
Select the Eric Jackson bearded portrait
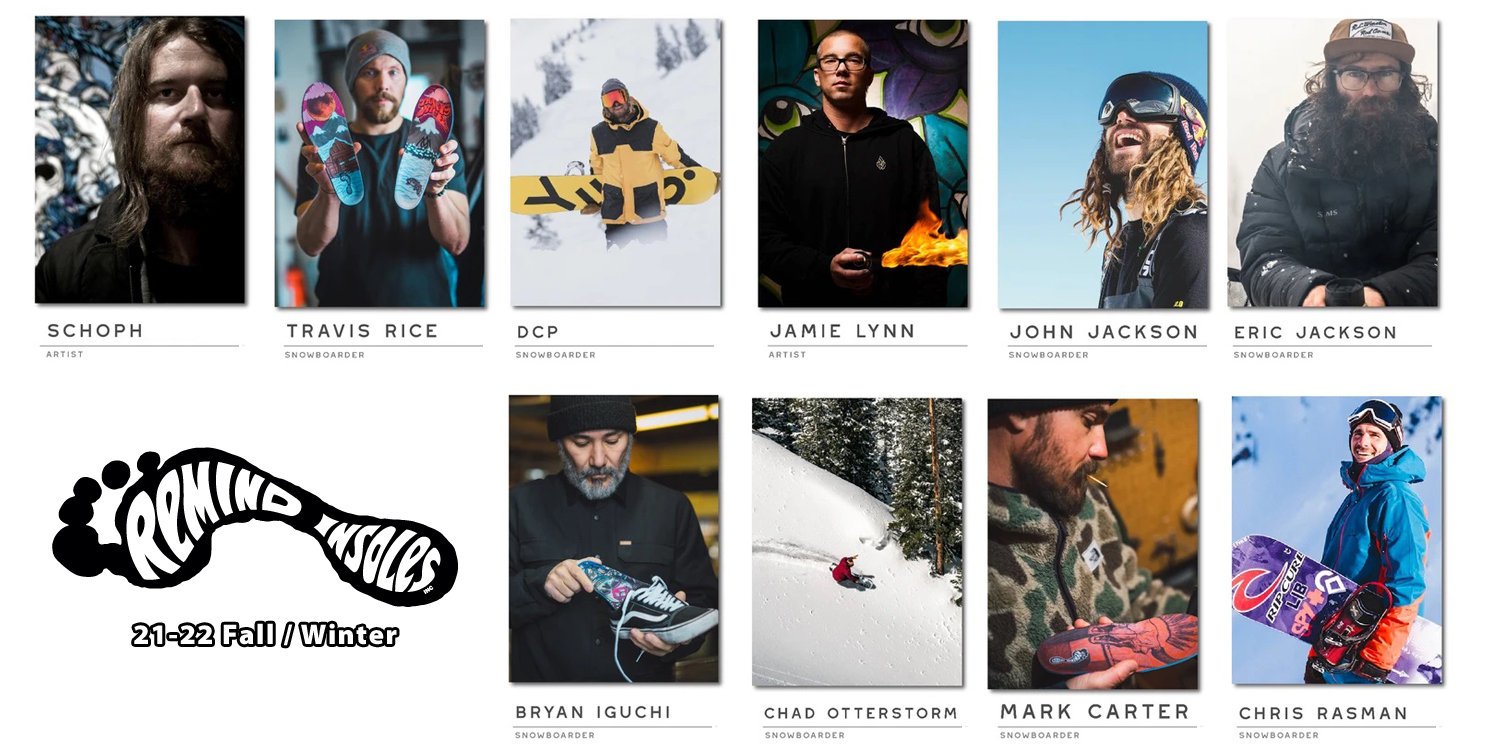pyautogui.click(x=1333, y=163)
